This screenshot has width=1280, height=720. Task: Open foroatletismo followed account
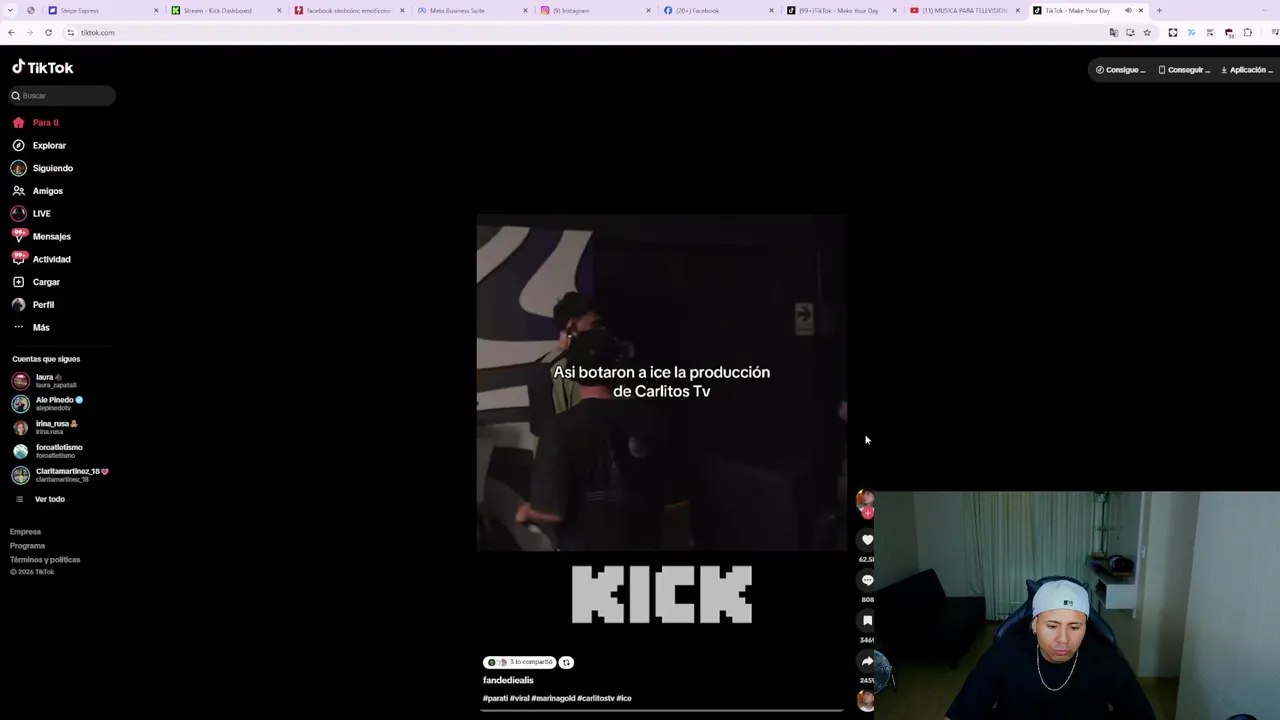[47, 451]
